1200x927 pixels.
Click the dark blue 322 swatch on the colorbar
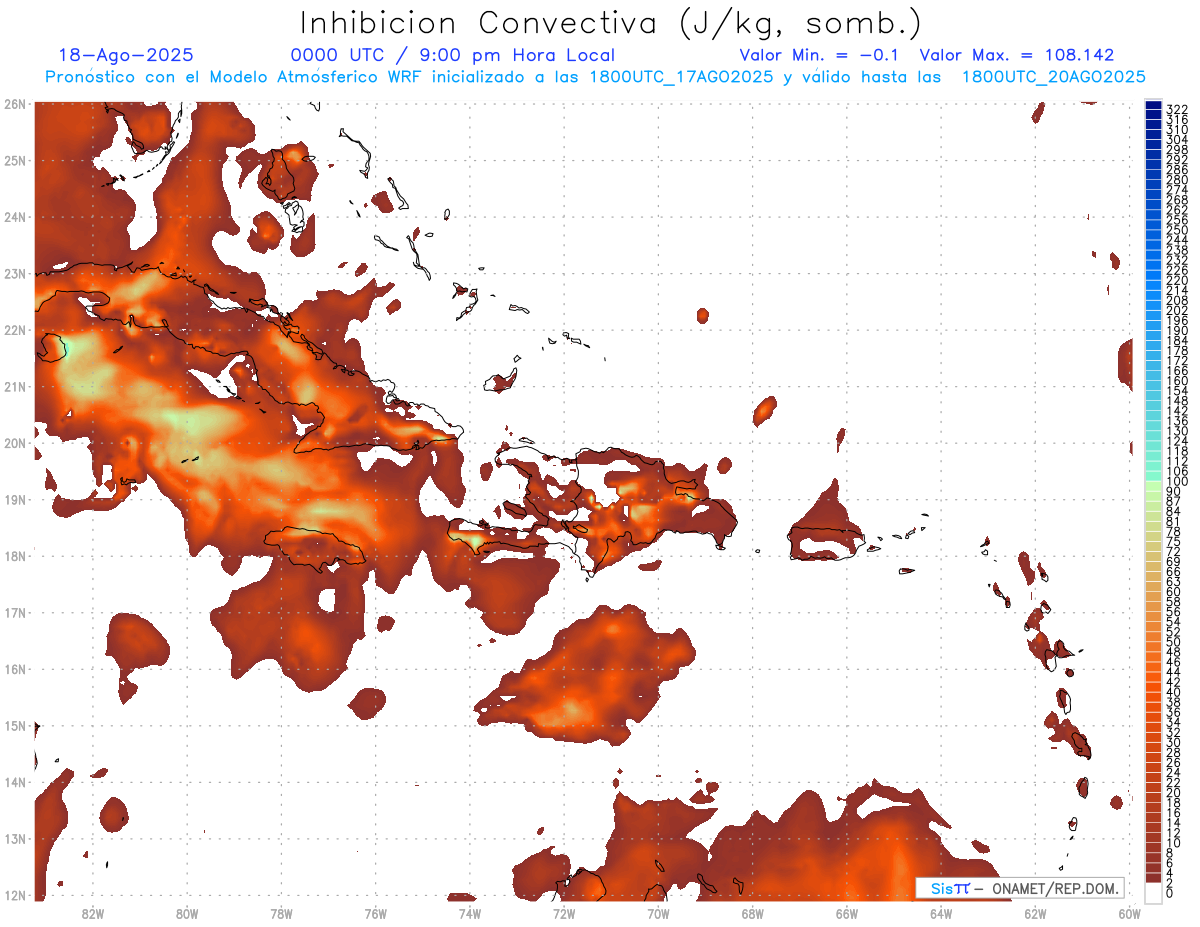coord(1153,106)
